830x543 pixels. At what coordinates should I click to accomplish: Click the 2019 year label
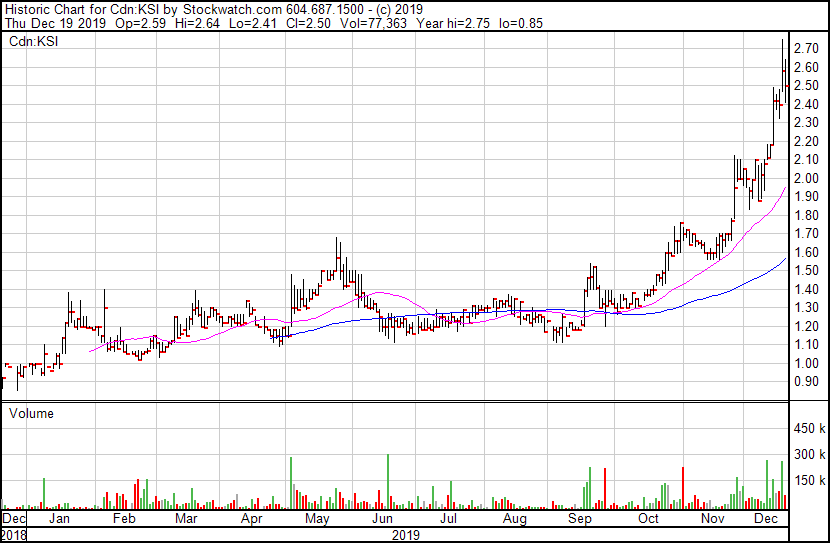click(405, 535)
